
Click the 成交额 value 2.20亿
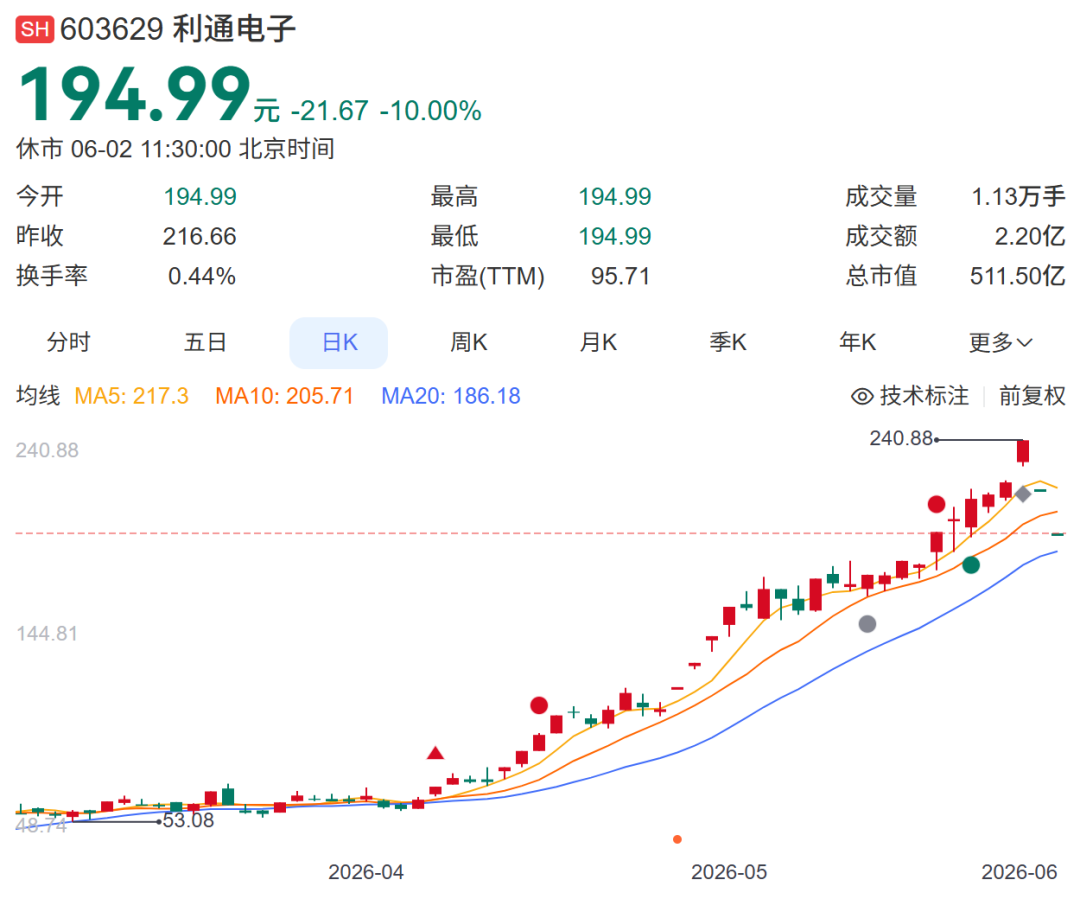(x=1030, y=236)
